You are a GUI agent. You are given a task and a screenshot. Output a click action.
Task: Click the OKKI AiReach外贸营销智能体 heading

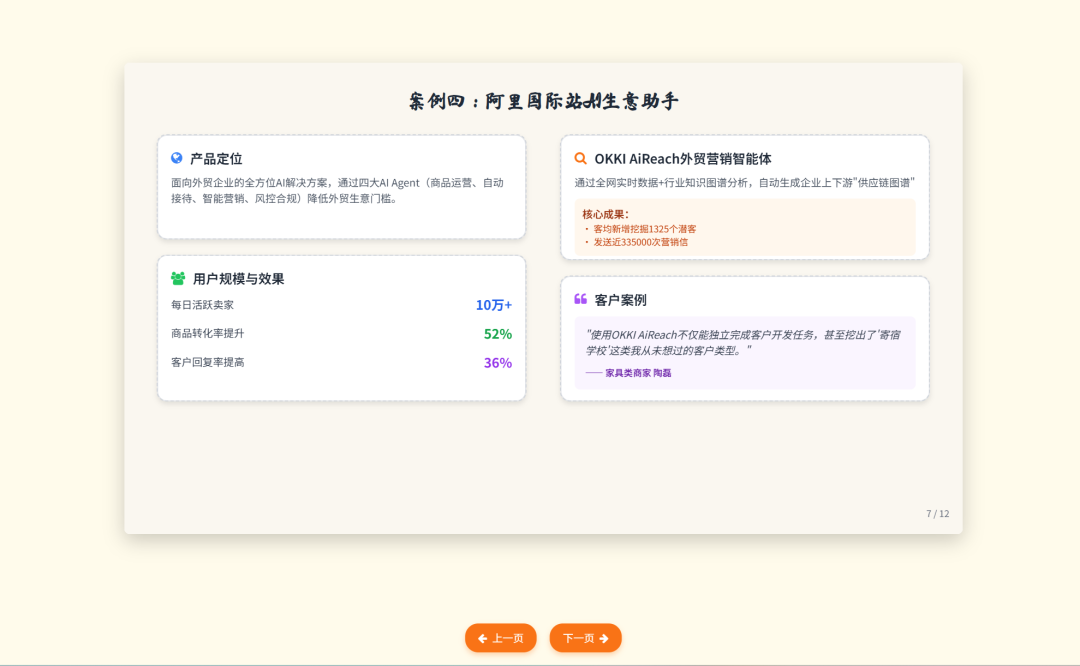point(683,159)
